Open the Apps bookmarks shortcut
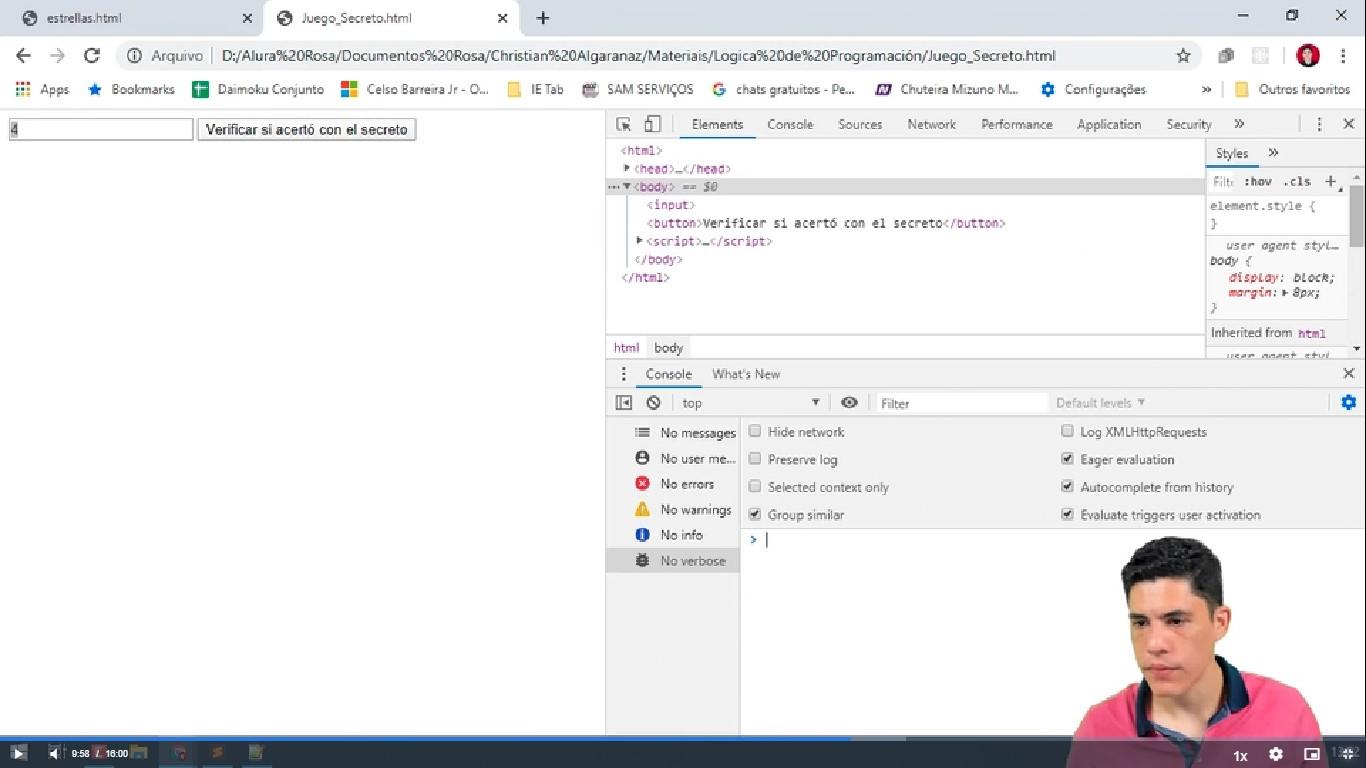The width and height of the screenshot is (1366, 768). [42, 89]
